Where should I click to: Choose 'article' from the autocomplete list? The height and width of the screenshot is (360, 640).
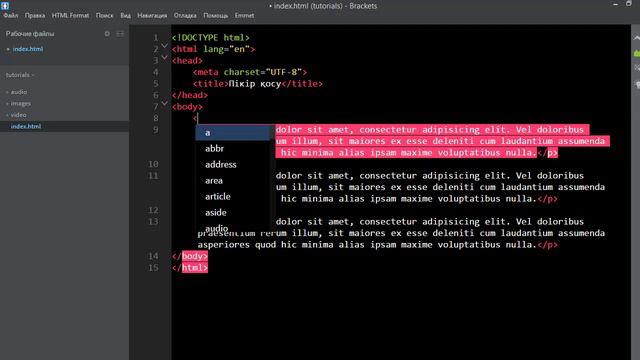pos(232,196)
